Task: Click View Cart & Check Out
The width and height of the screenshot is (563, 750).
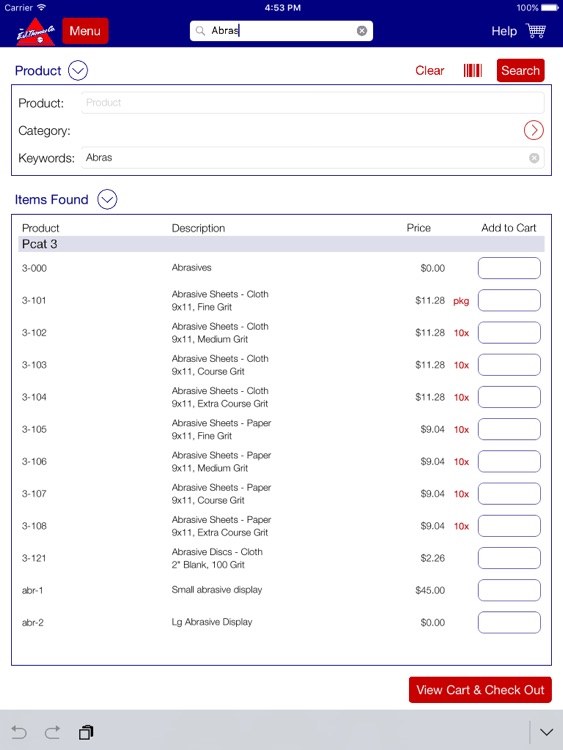Action: pyautogui.click(x=480, y=690)
